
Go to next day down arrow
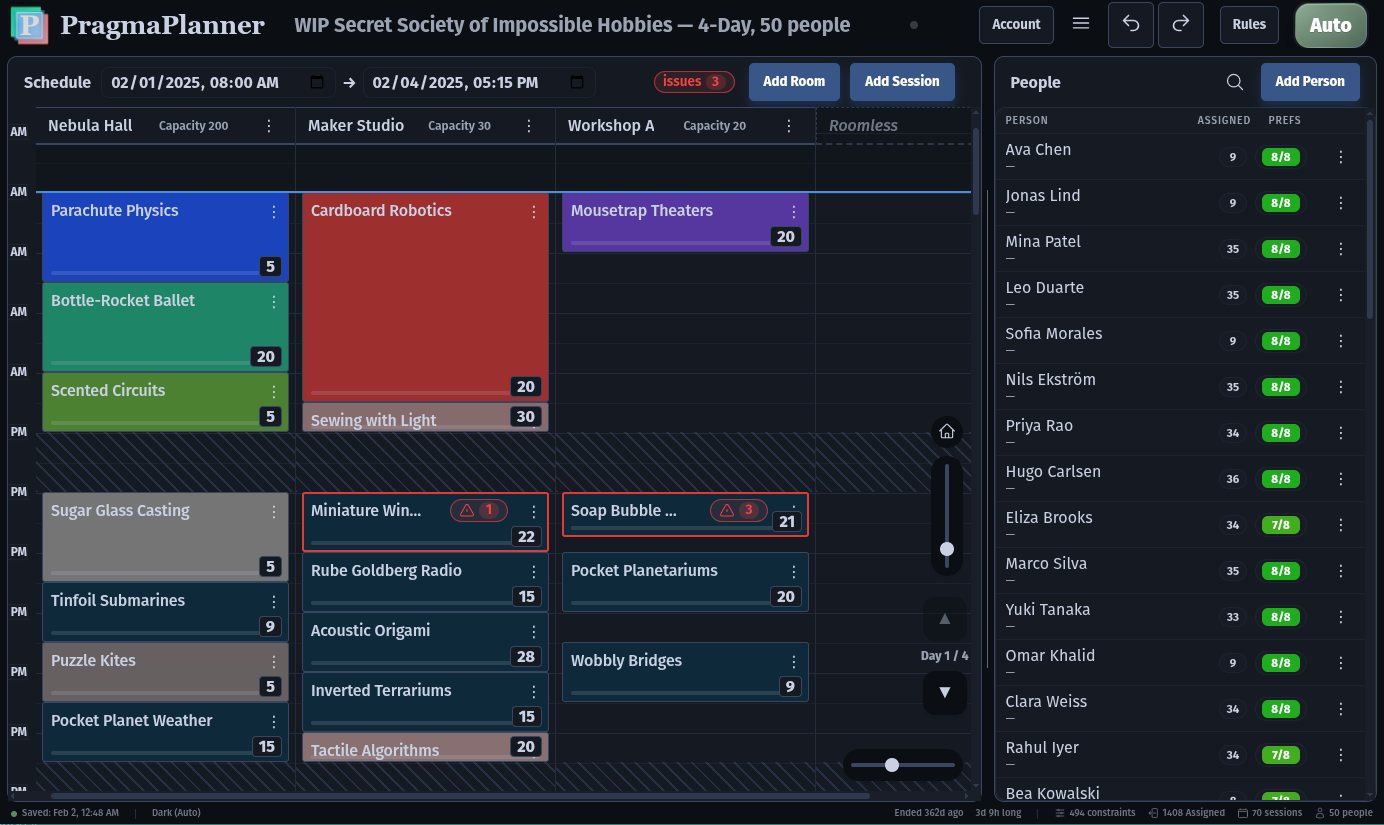click(944, 692)
